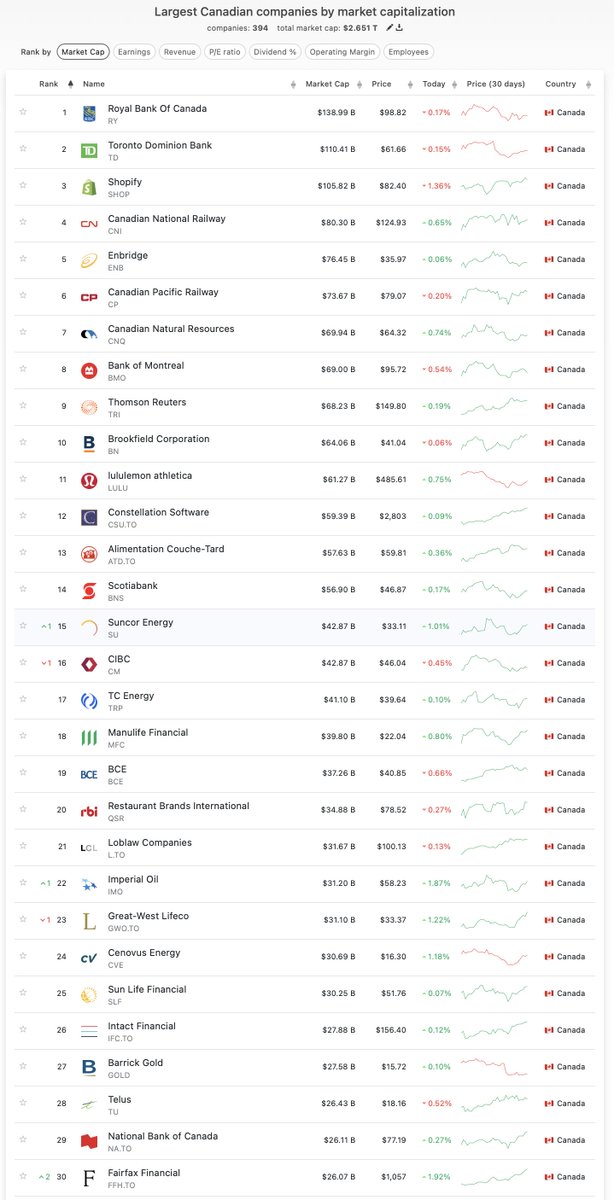Click the Brookfield Corporation logo
614x1200 pixels.
coord(88,443)
